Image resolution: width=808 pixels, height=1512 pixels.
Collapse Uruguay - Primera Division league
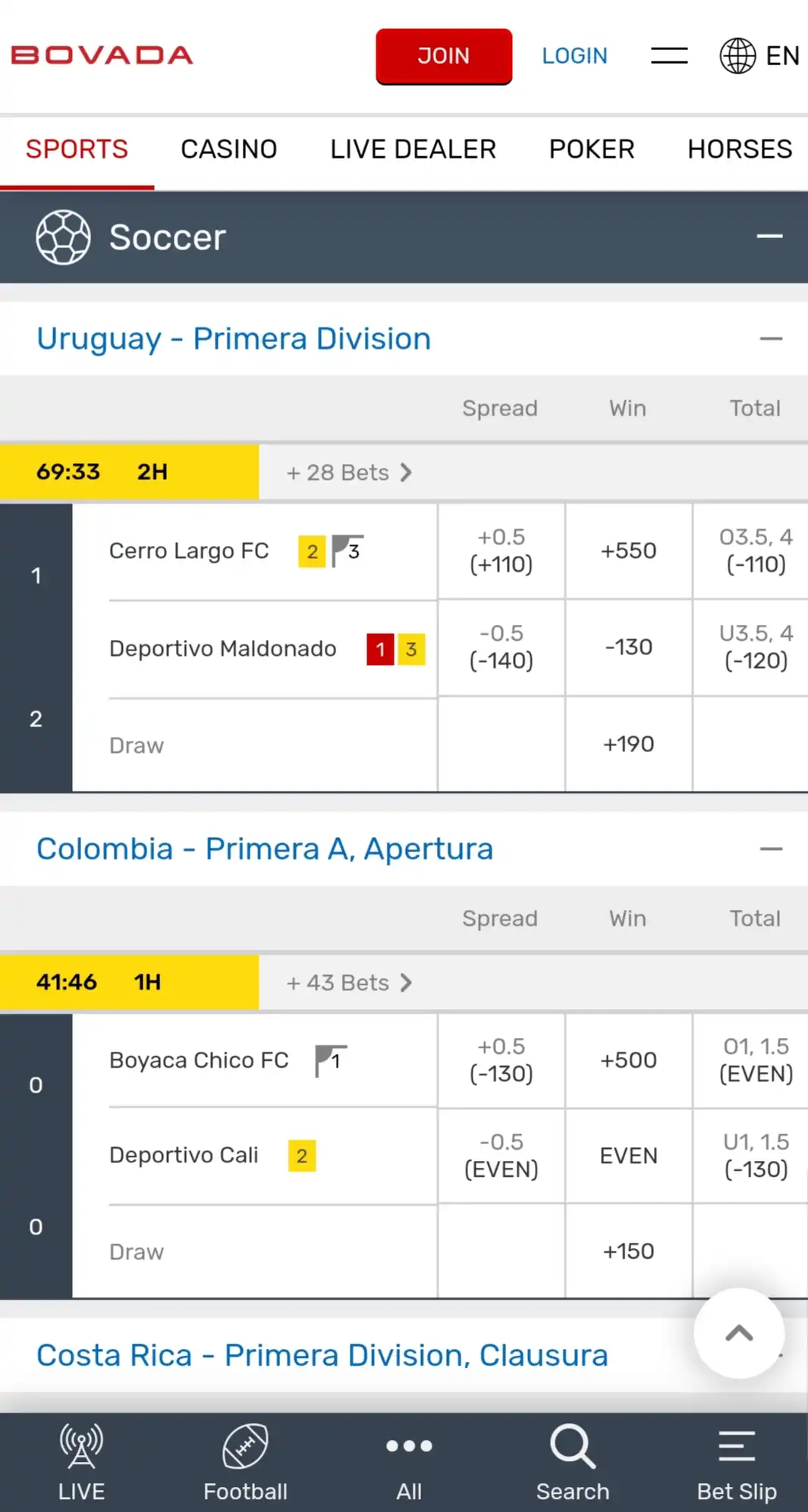coord(771,339)
